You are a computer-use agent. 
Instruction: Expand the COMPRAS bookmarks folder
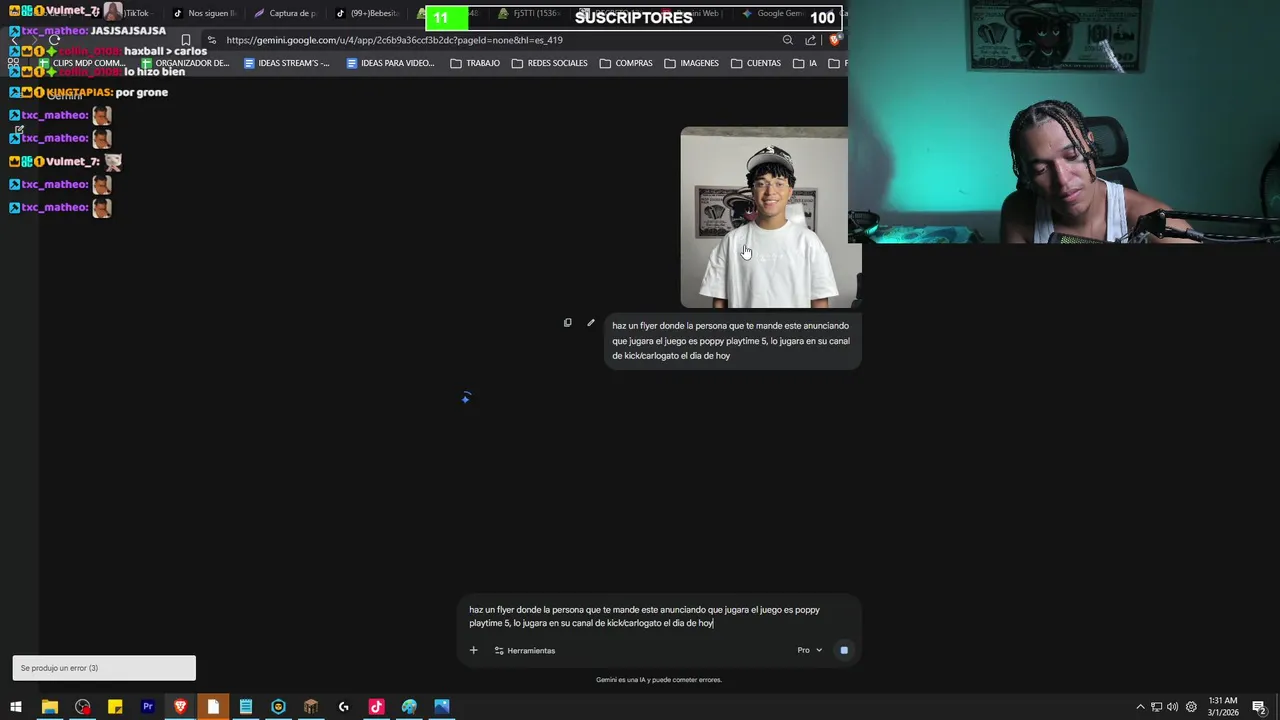pyautogui.click(x=626, y=63)
